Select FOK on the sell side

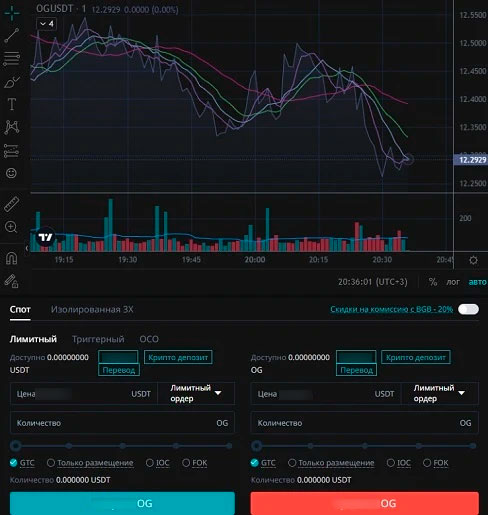pos(436,463)
